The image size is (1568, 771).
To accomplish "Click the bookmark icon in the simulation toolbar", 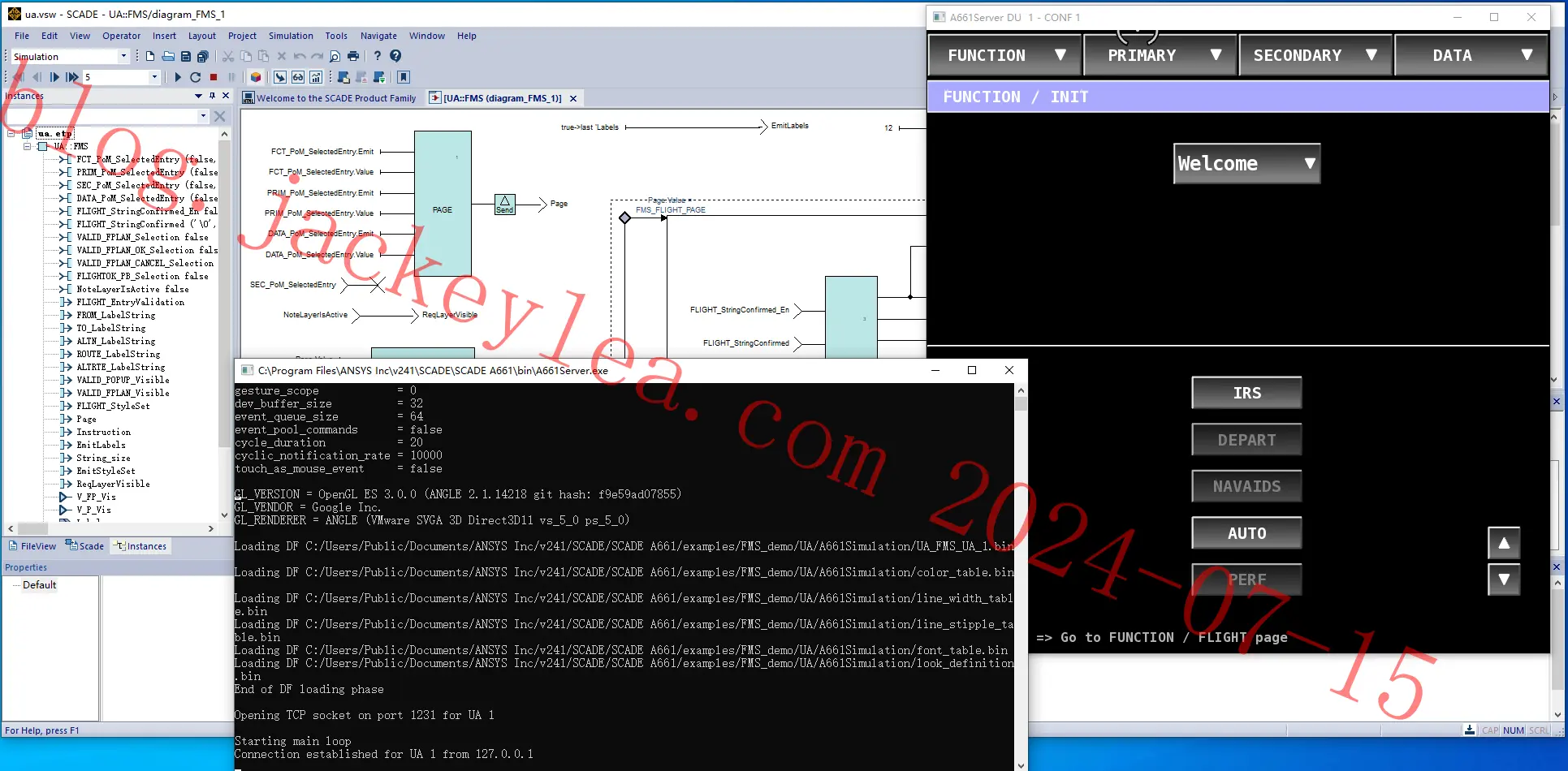I will (x=404, y=77).
